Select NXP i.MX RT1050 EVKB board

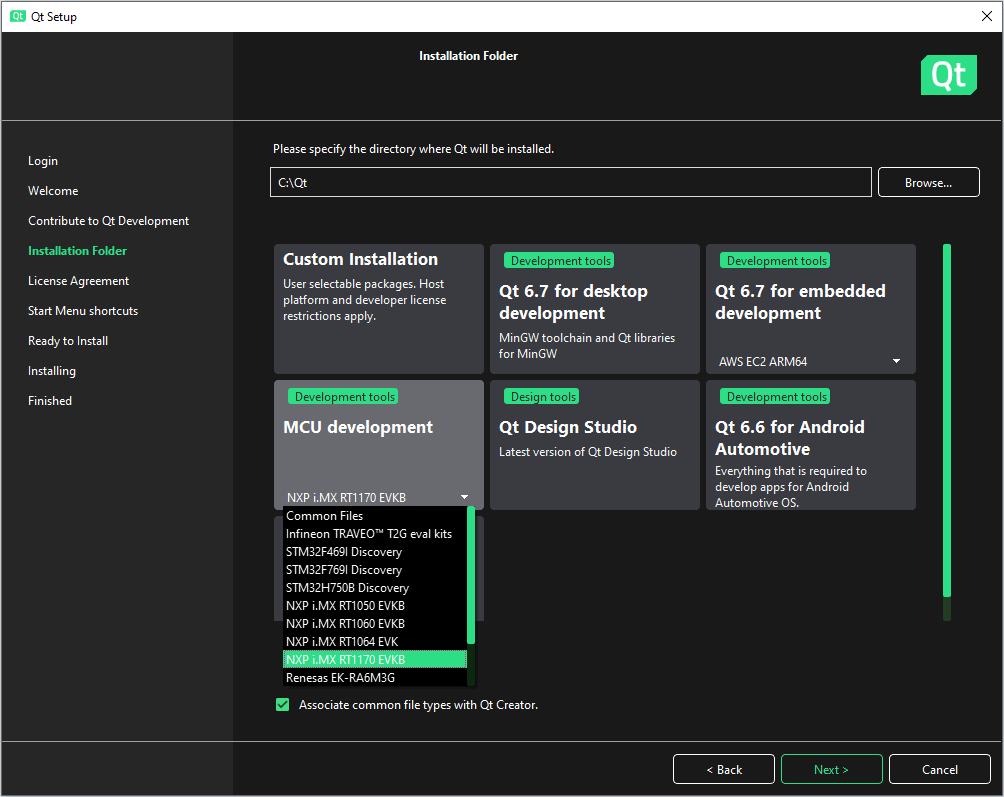click(x=347, y=605)
